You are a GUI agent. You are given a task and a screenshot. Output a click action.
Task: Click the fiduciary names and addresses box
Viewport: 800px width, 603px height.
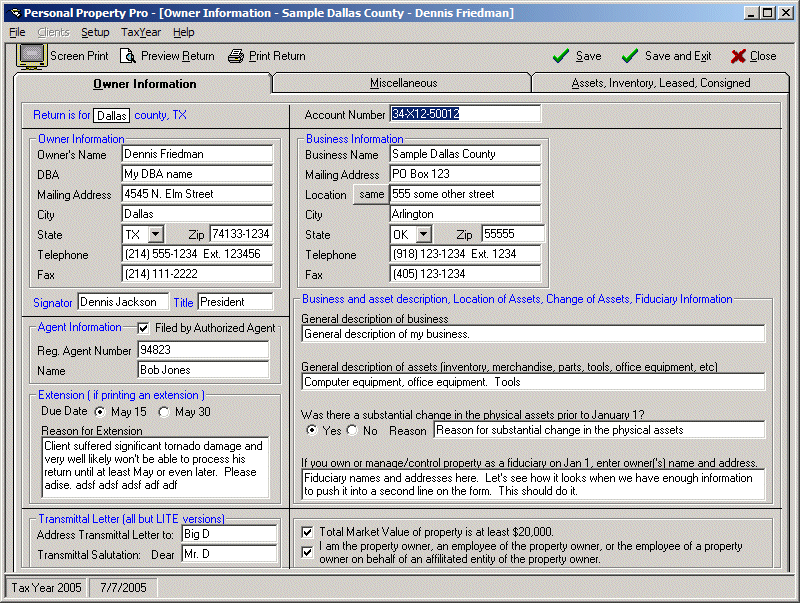tap(533, 485)
